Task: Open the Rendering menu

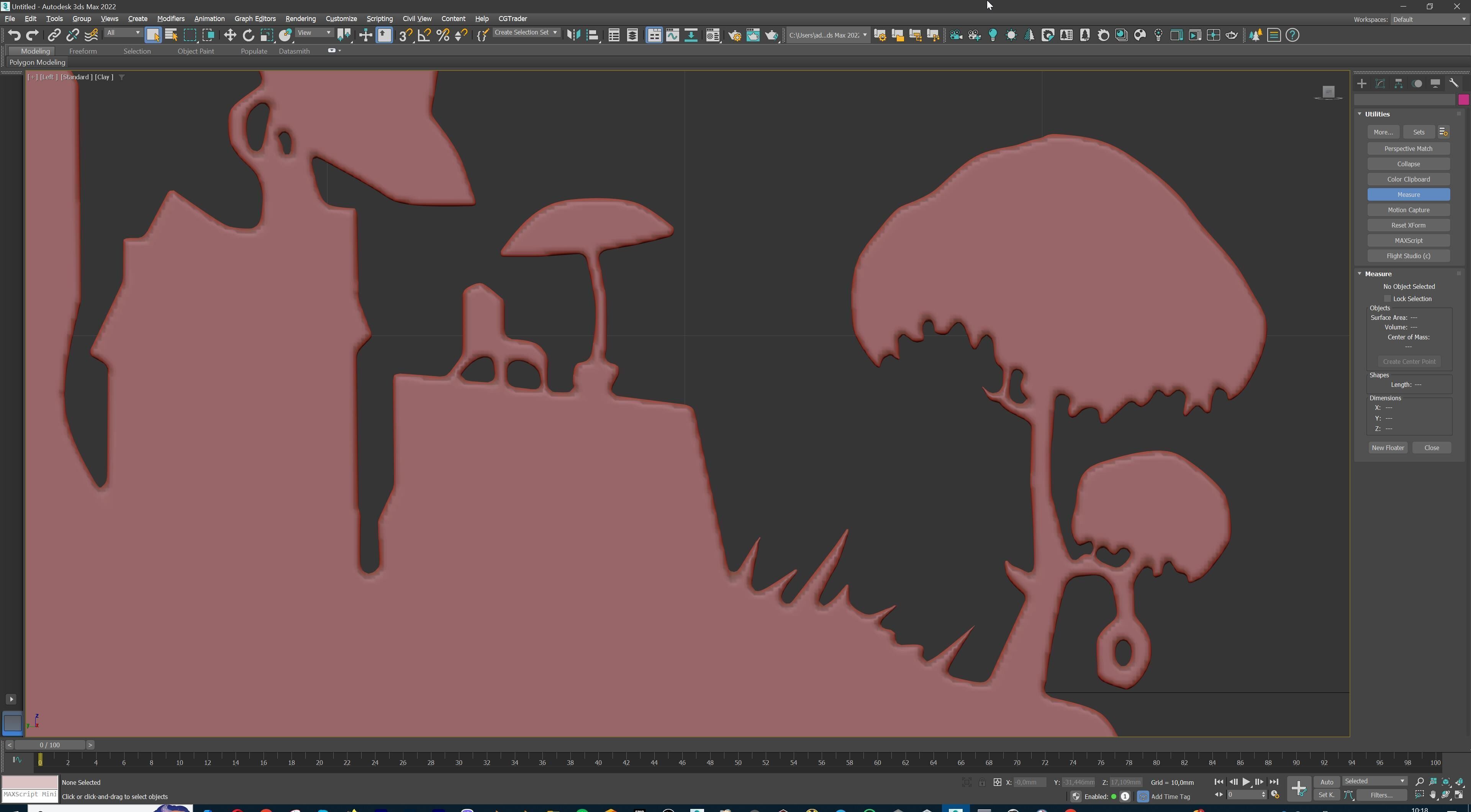Action: 300,19
